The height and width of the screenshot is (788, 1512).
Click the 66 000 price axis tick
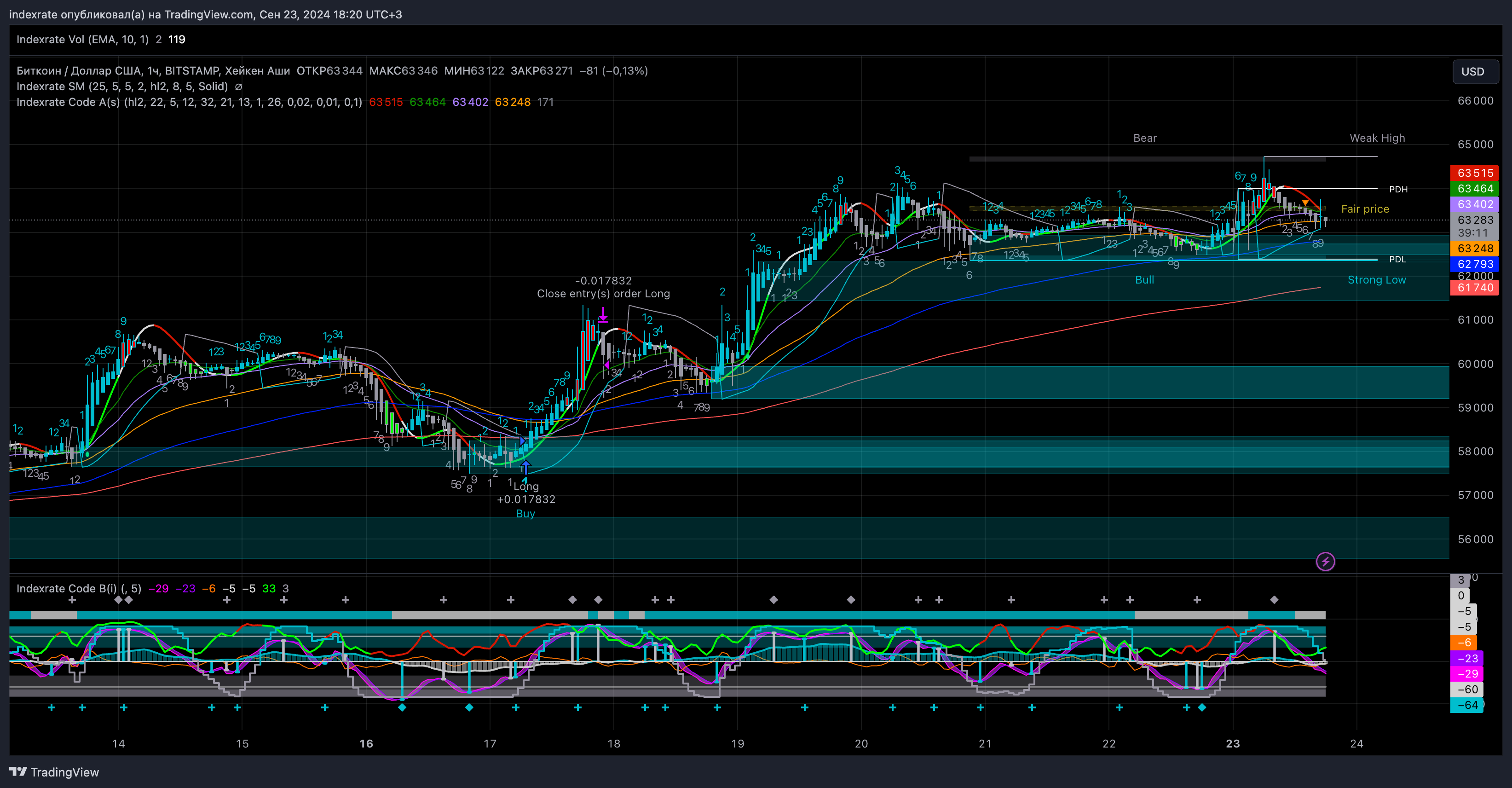click(1475, 101)
